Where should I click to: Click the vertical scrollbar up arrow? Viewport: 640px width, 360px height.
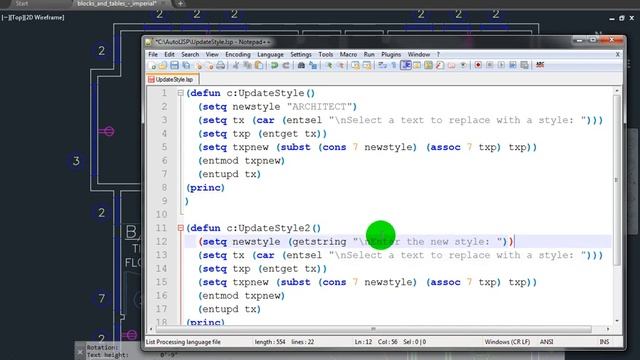(617, 90)
